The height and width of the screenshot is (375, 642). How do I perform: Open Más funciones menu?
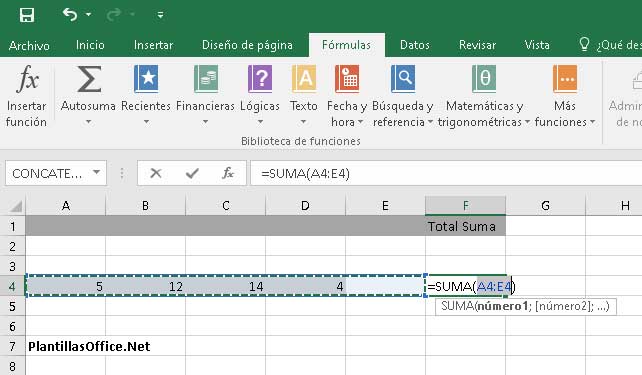(x=565, y=96)
